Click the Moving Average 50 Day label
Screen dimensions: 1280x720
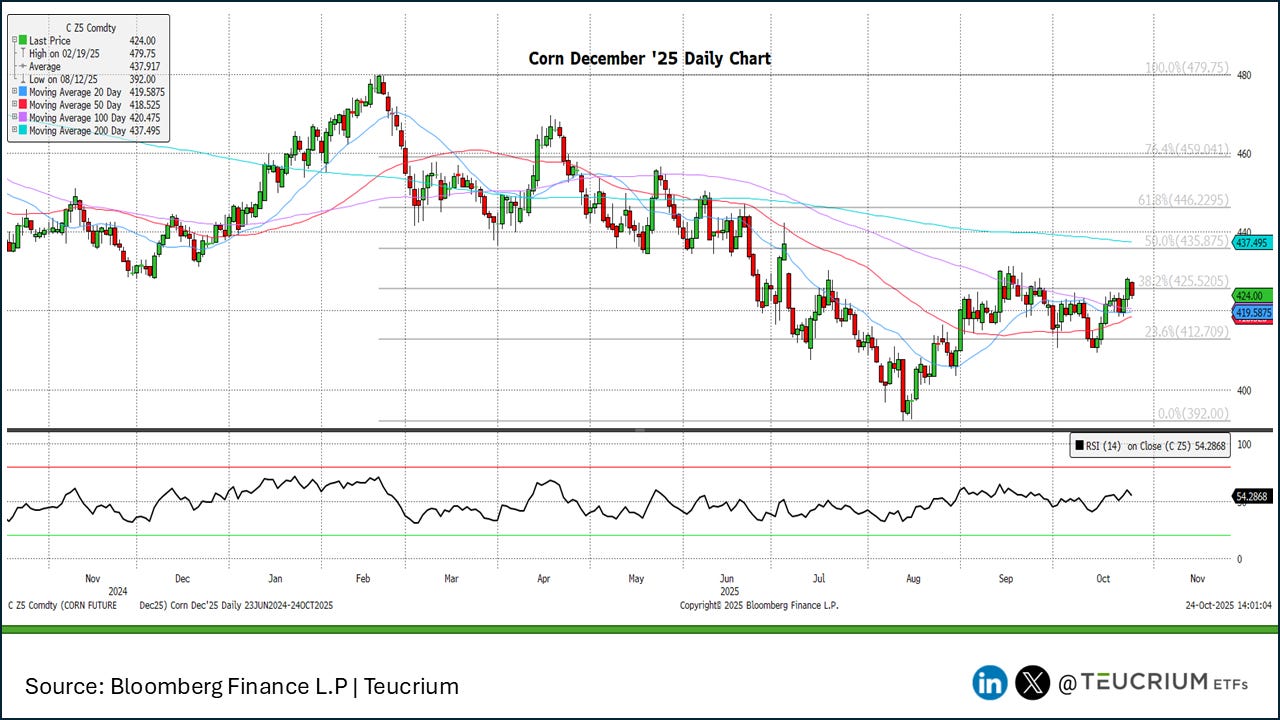75,104
